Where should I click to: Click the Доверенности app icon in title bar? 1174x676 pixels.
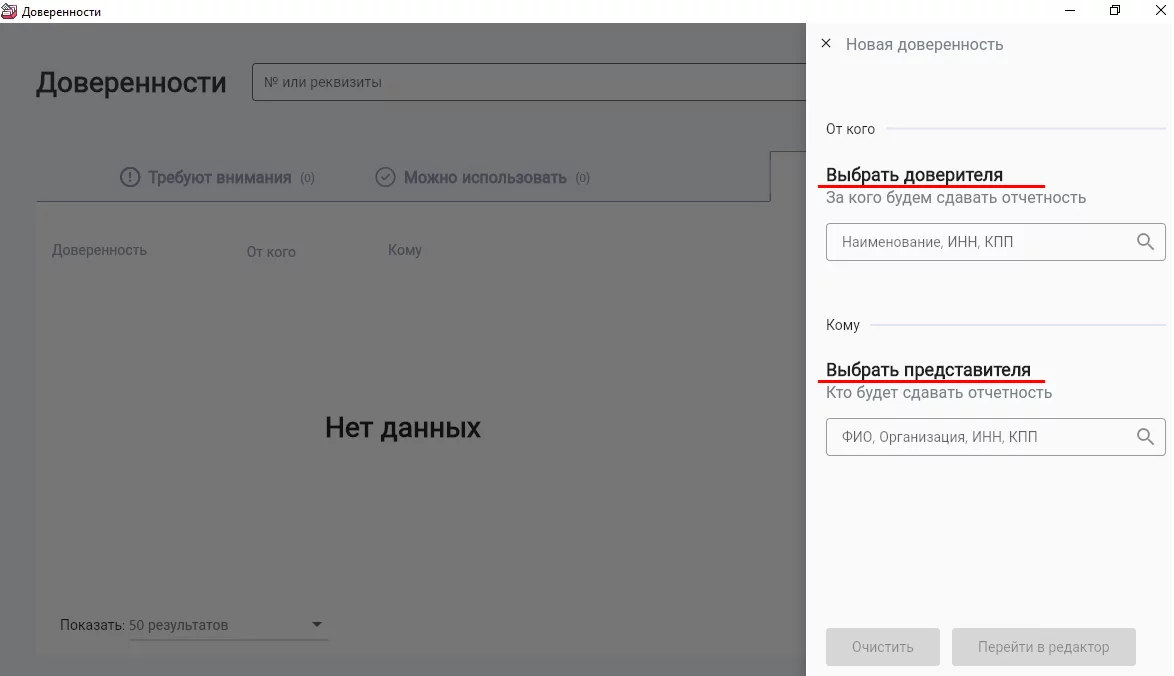click(x=10, y=11)
